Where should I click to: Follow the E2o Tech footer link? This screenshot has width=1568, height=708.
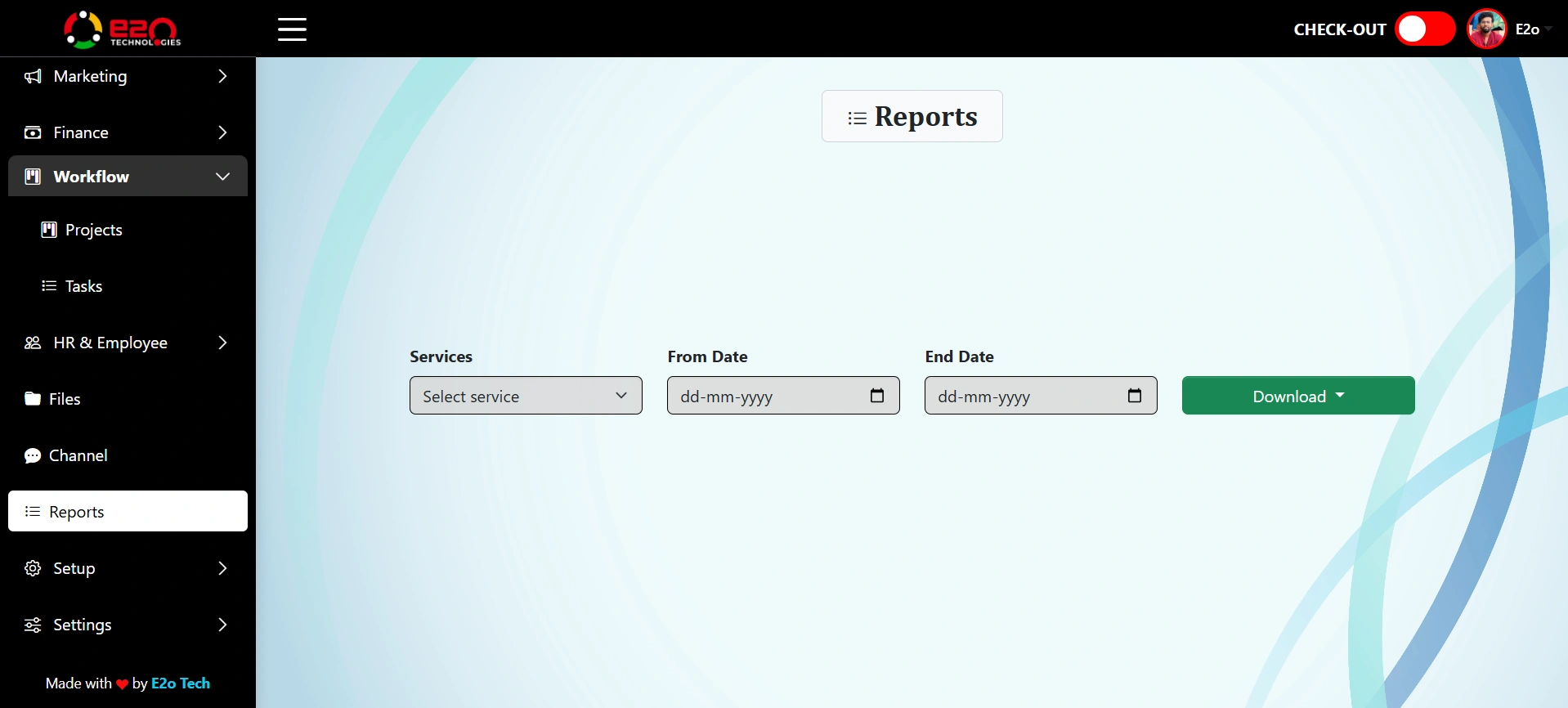tap(181, 683)
